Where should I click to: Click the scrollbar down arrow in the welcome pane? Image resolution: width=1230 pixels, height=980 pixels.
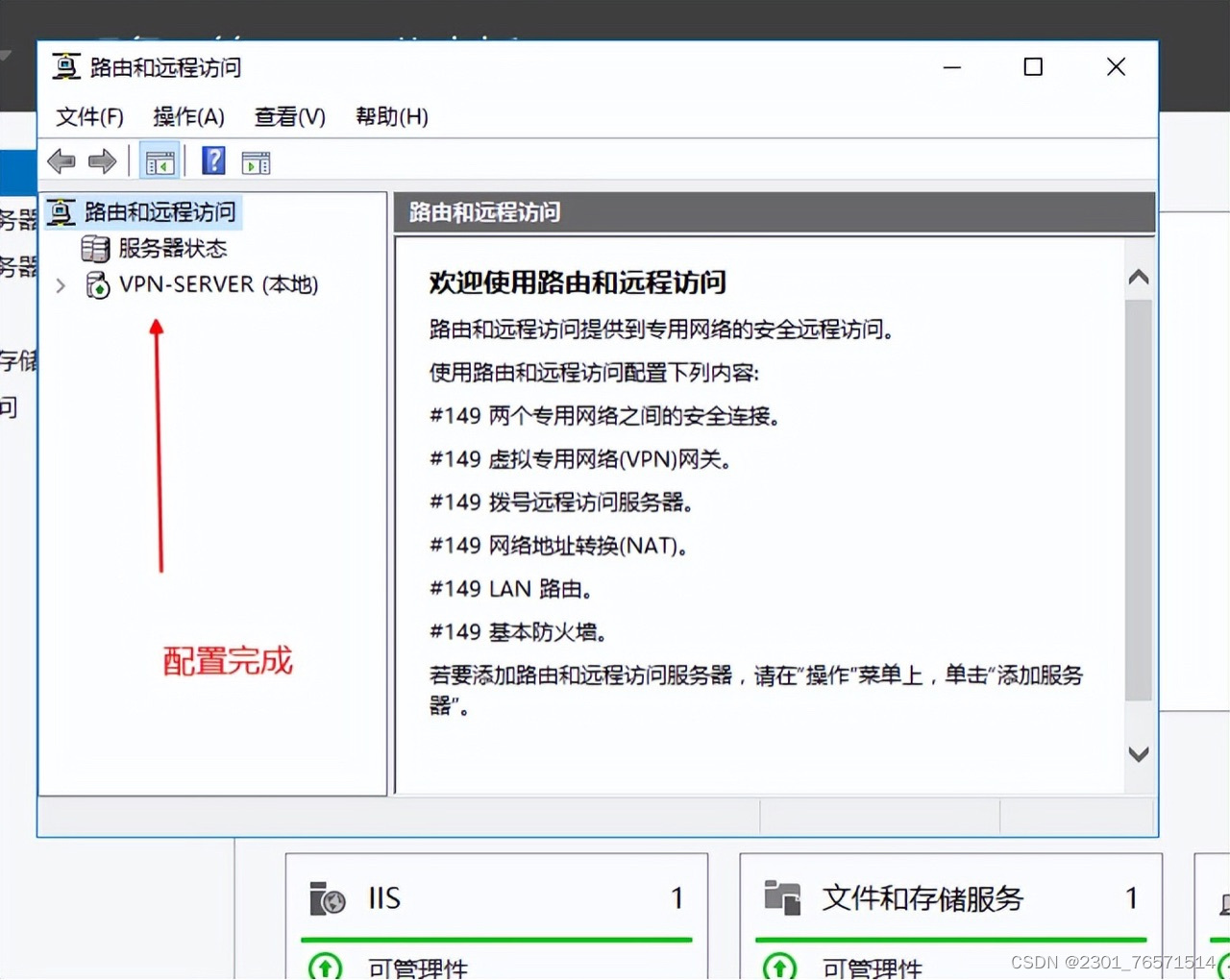pyautogui.click(x=1138, y=754)
